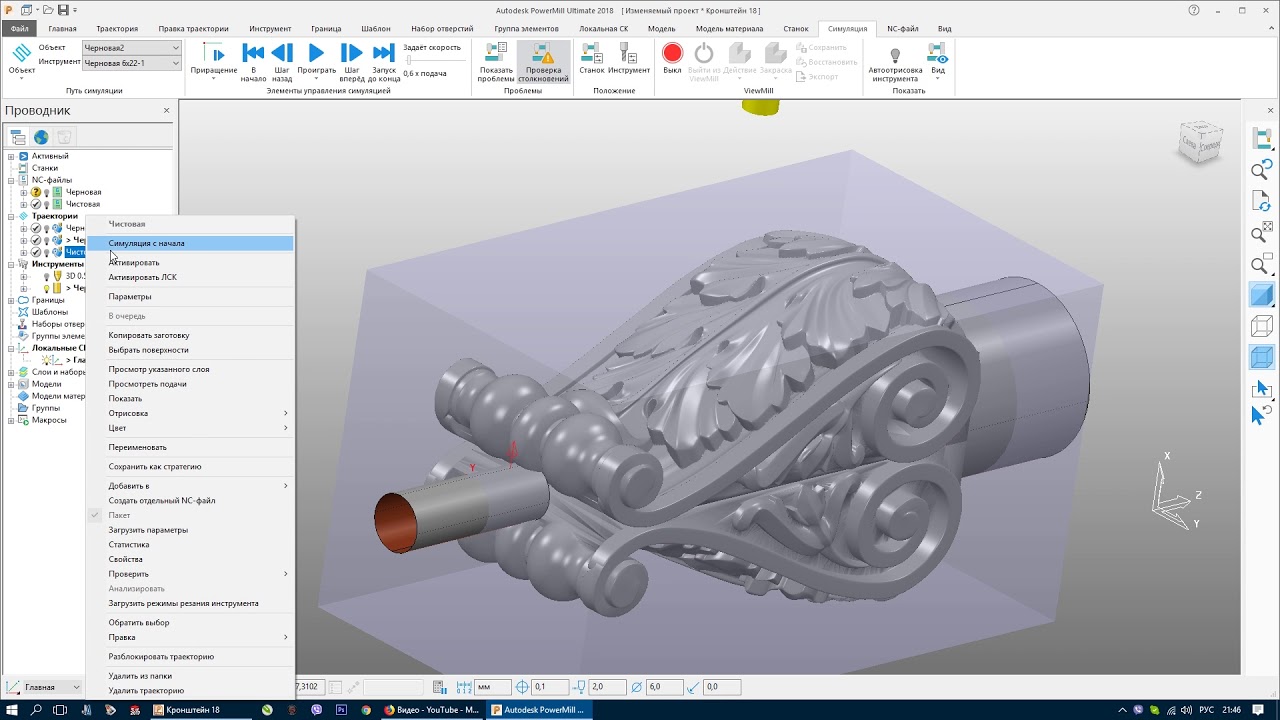1280x720 pixels.
Task: Open the Объект dropdown showing Черновая2
Action: [132, 48]
